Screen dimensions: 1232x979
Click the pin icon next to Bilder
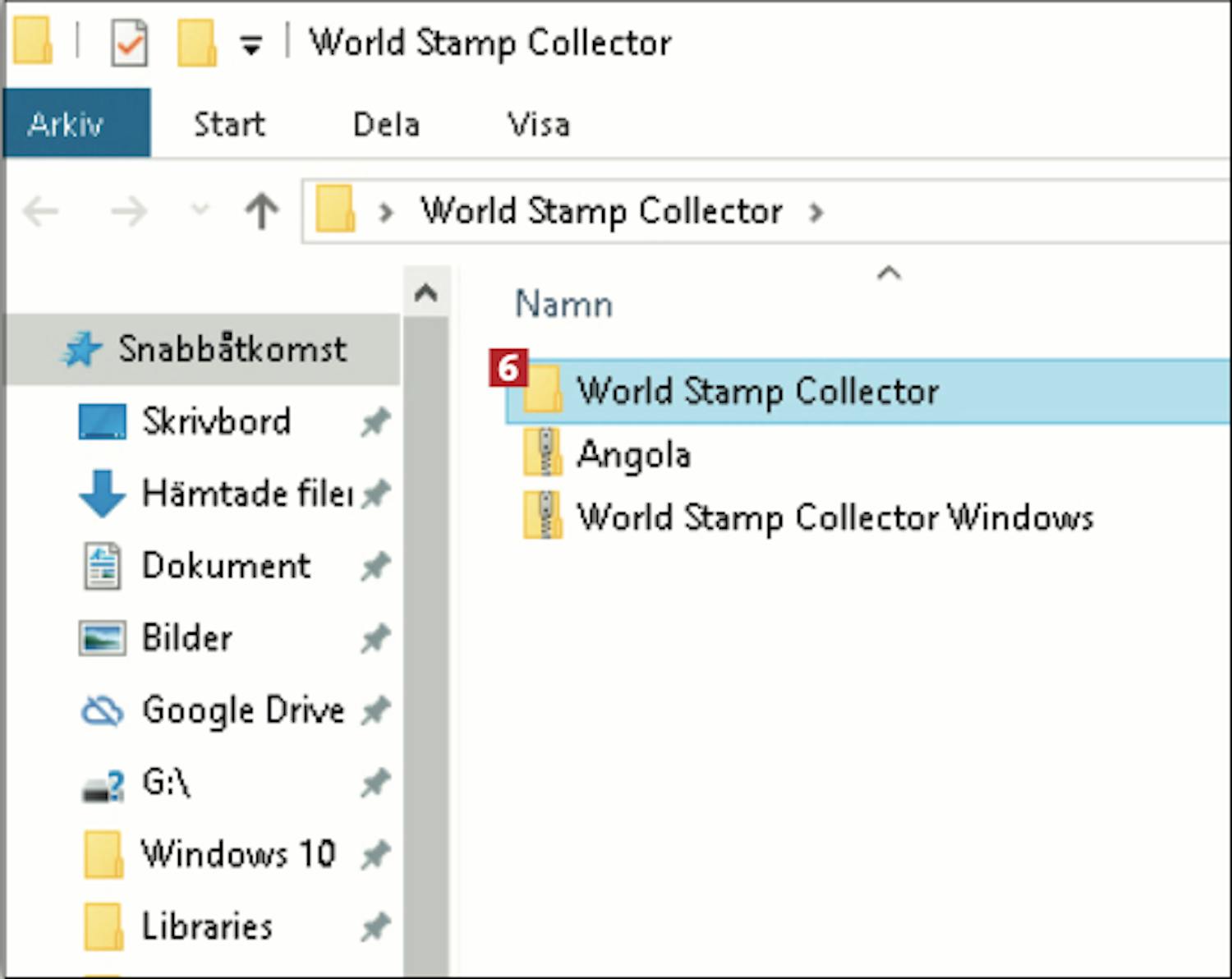(x=375, y=638)
